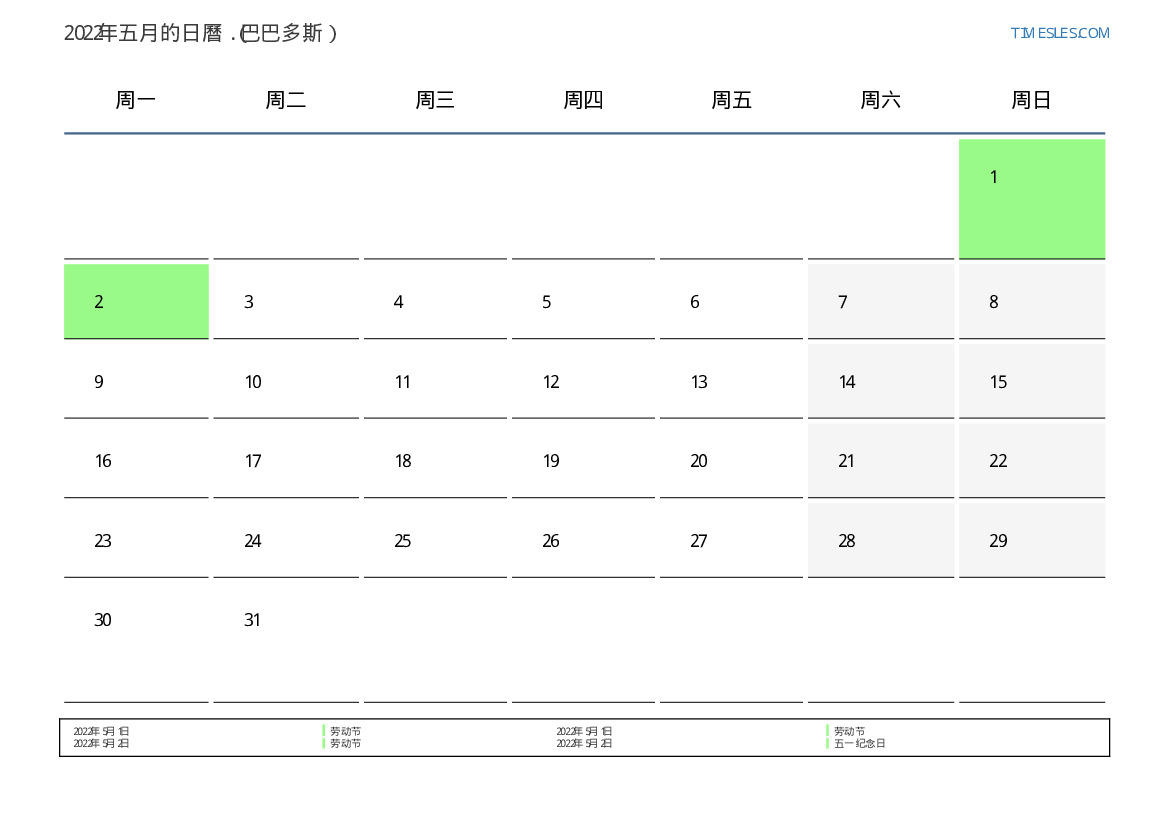The image size is (1169, 827).
Task: Select Saturday date 14
Action: (x=880, y=380)
